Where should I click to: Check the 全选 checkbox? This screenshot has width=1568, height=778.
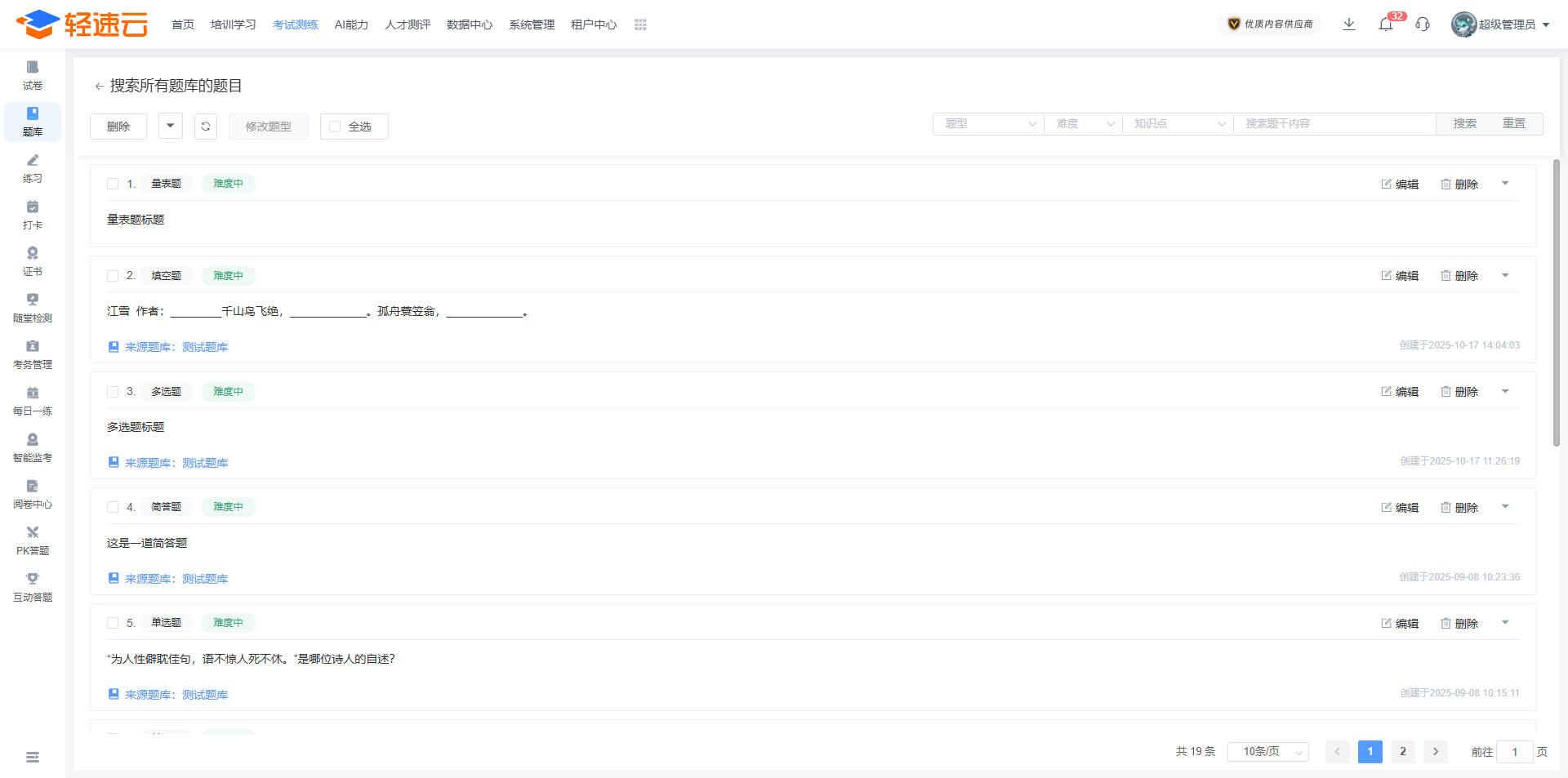coord(335,127)
